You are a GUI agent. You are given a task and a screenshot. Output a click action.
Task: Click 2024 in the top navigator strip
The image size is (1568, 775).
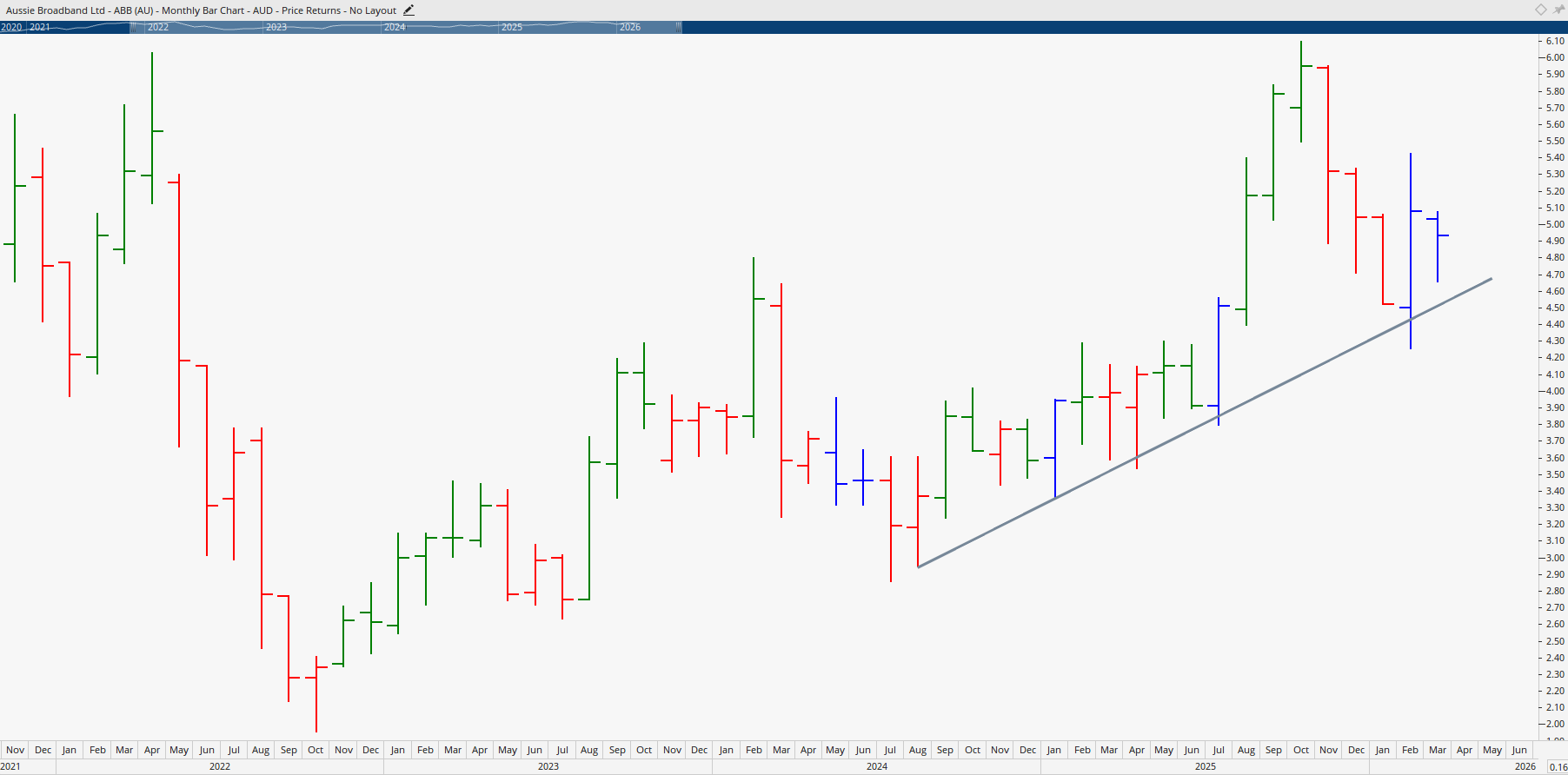click(395, 27)
